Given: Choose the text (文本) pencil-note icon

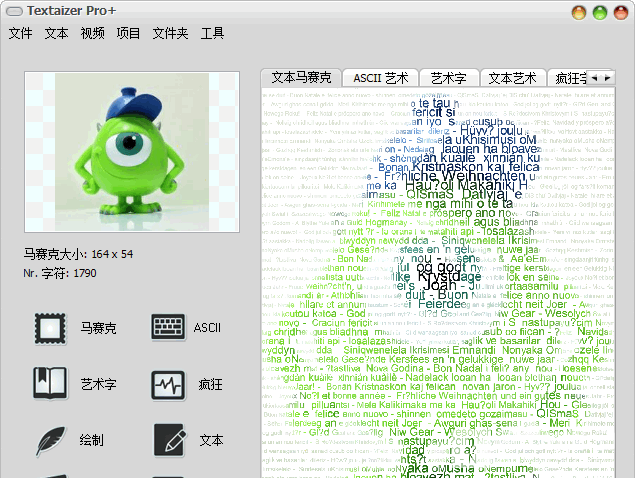Looking at the screenshot, I should (x=170, y=440).
